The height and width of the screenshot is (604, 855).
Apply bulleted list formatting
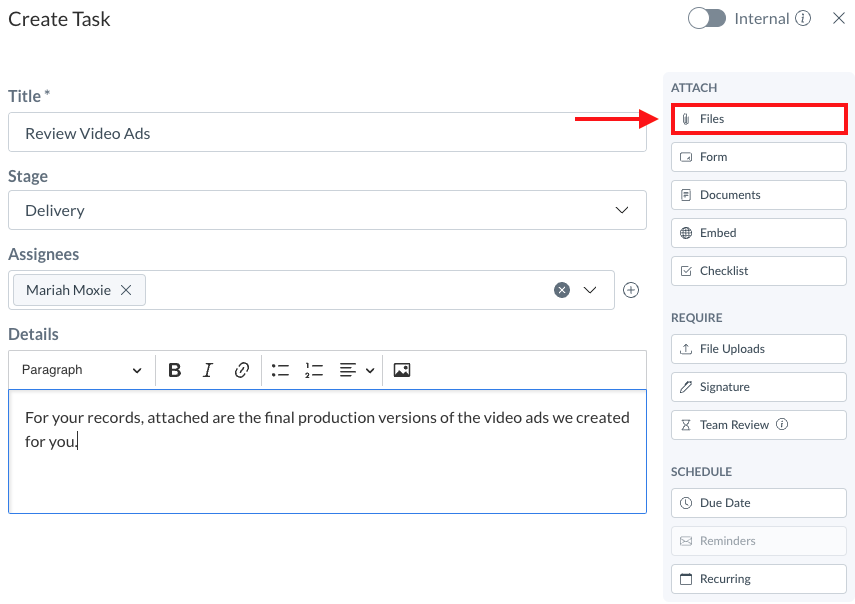280,370
